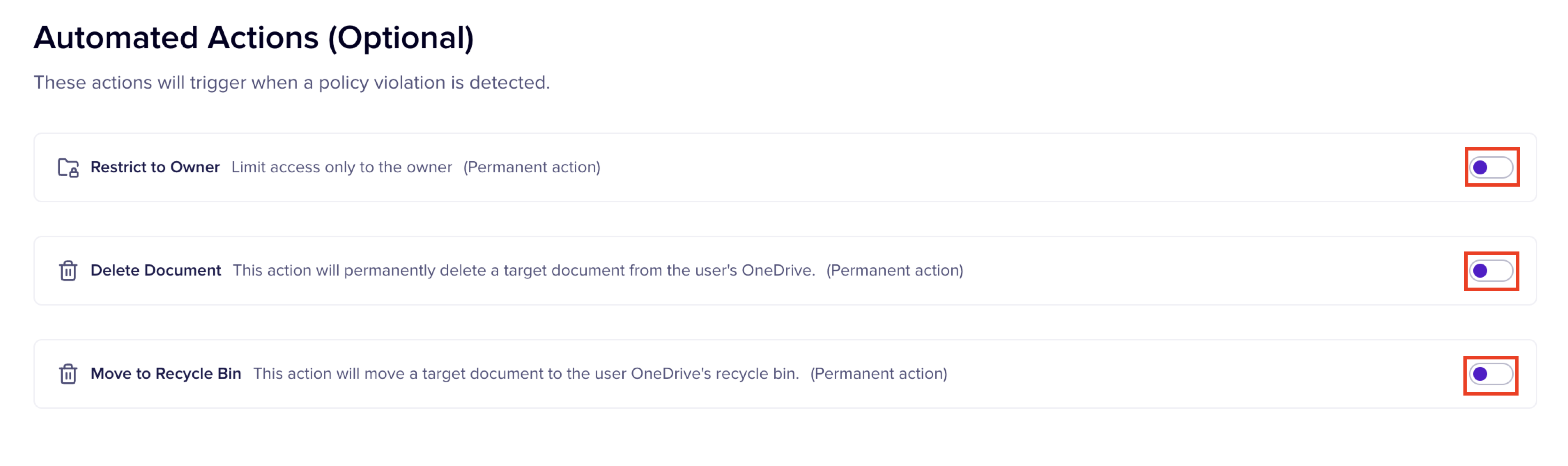
Task: Click the 'These actions will trigger' subtitle text
Action: (292, 83)
